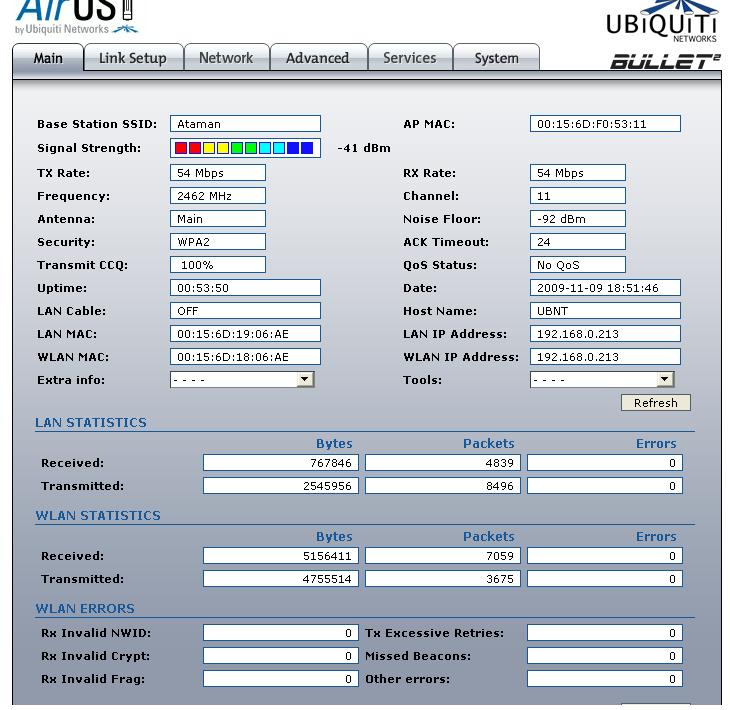Open the Network tab
730x710 pixels.
coord(226,58)
